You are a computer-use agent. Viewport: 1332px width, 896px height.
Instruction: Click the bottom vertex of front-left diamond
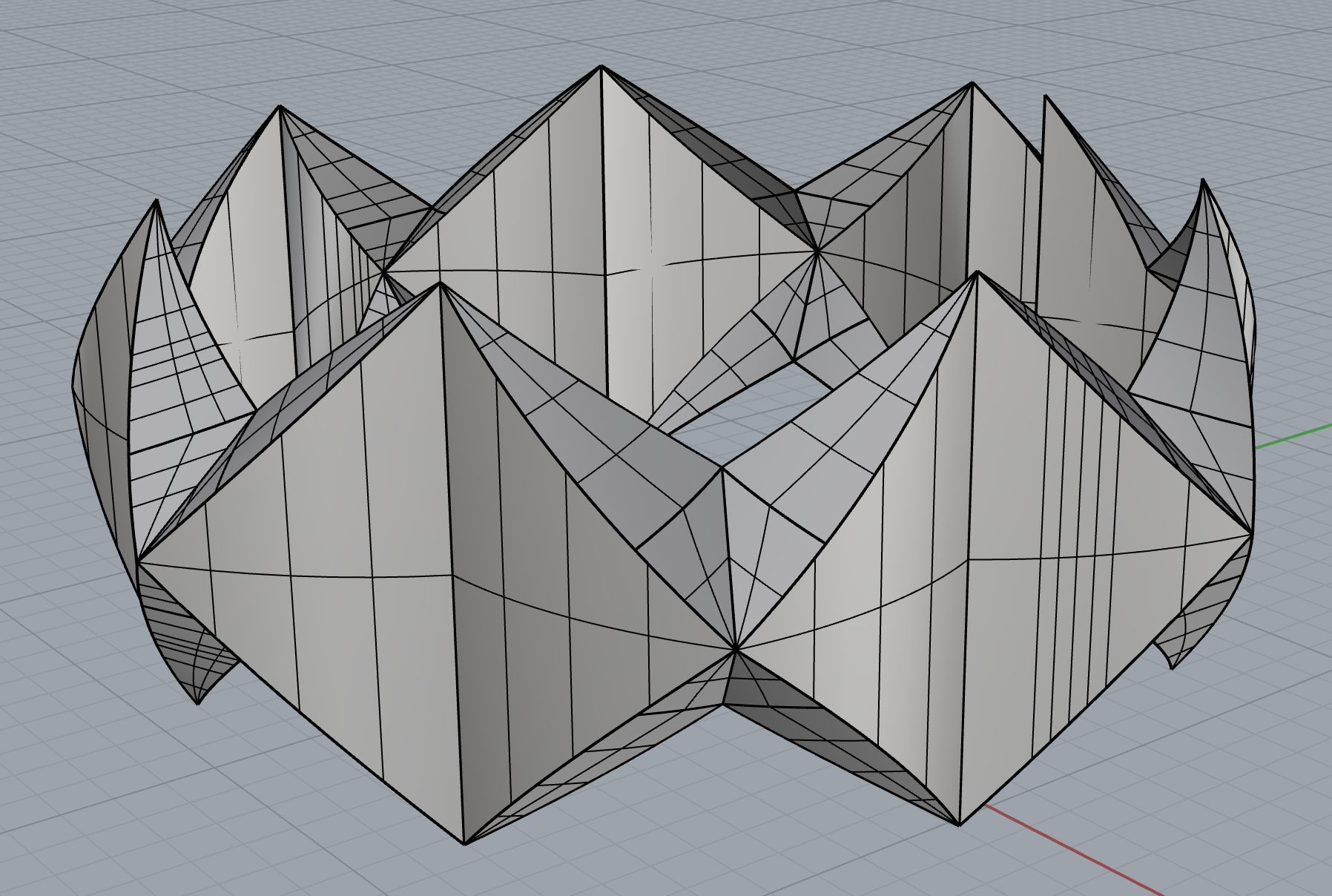[465, 843]
